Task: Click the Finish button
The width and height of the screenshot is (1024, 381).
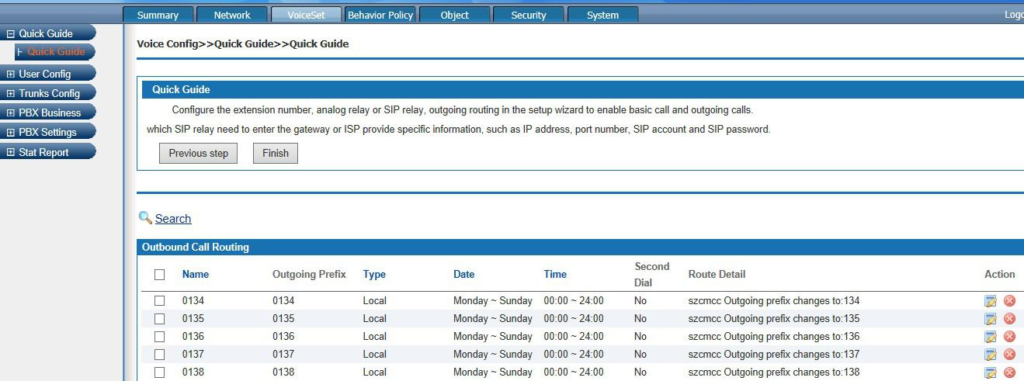Action: (x=275, y=153)
